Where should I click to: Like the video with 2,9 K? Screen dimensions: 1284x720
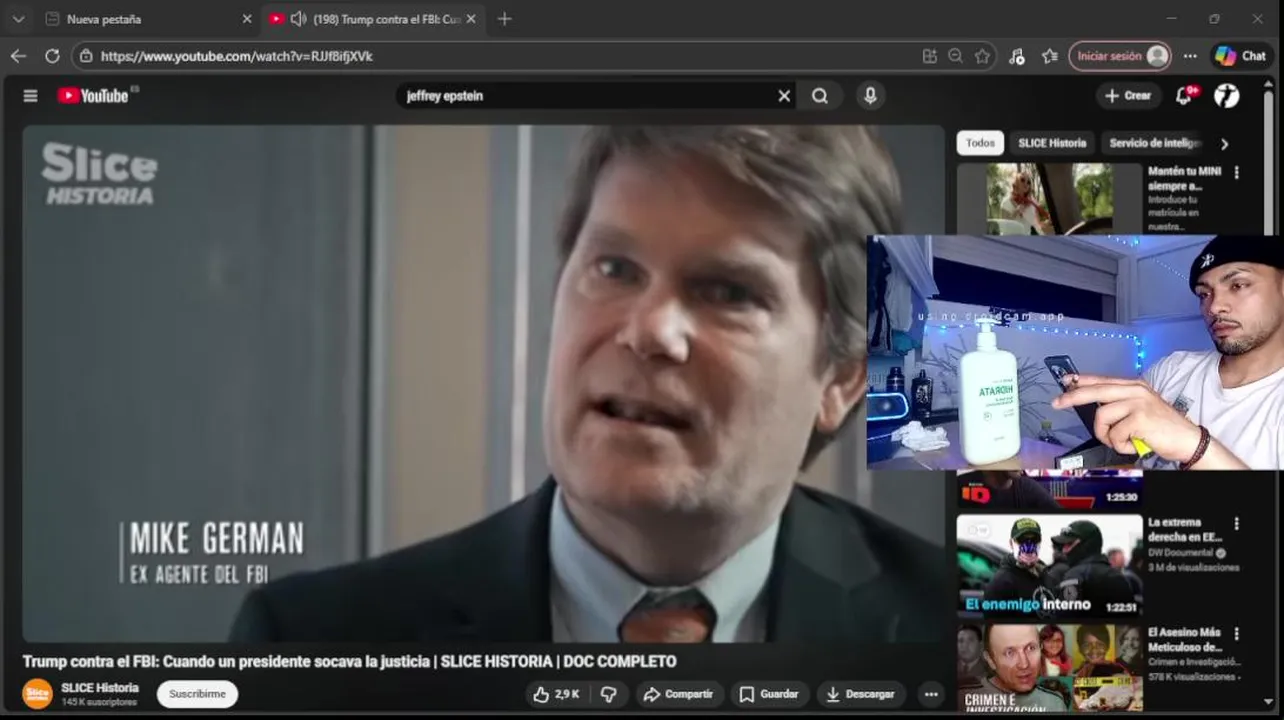click(557, 694)
